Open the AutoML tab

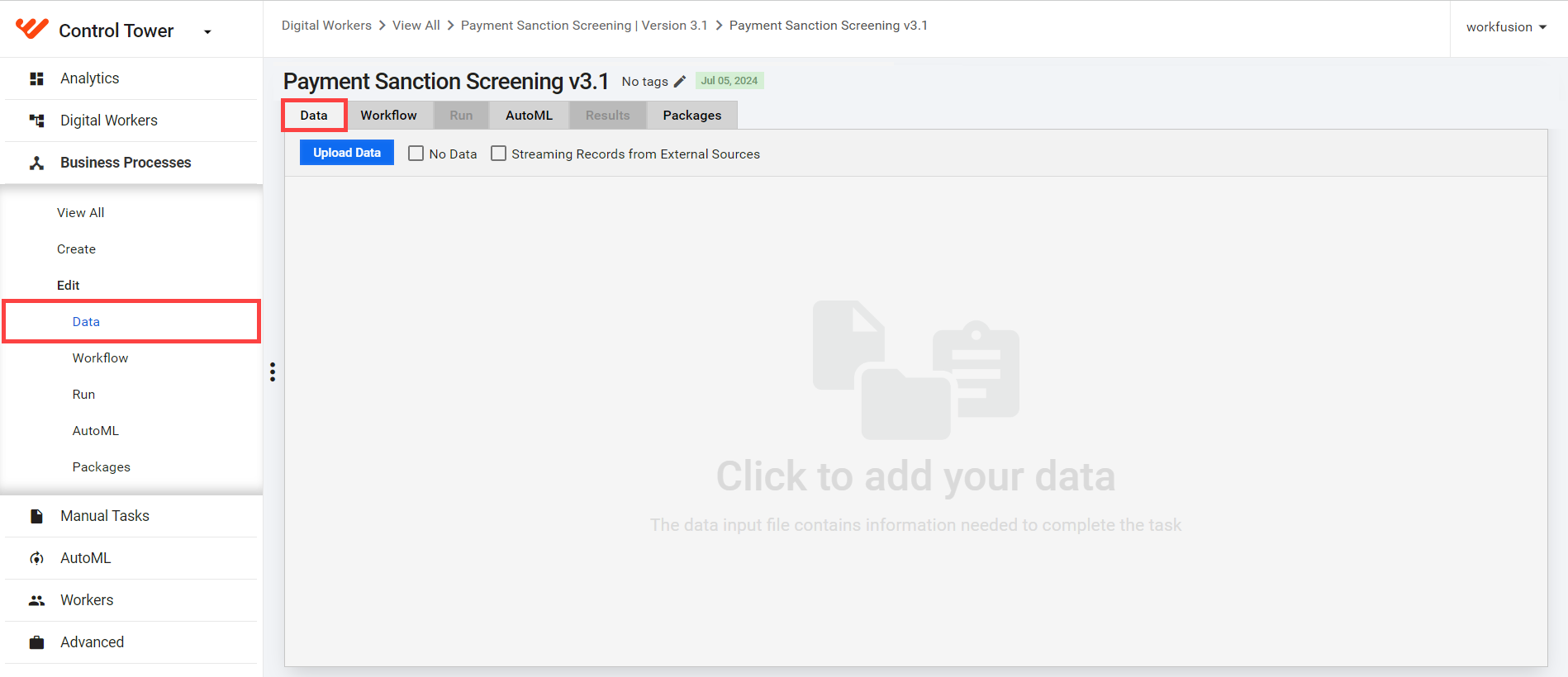coord(529,116)
